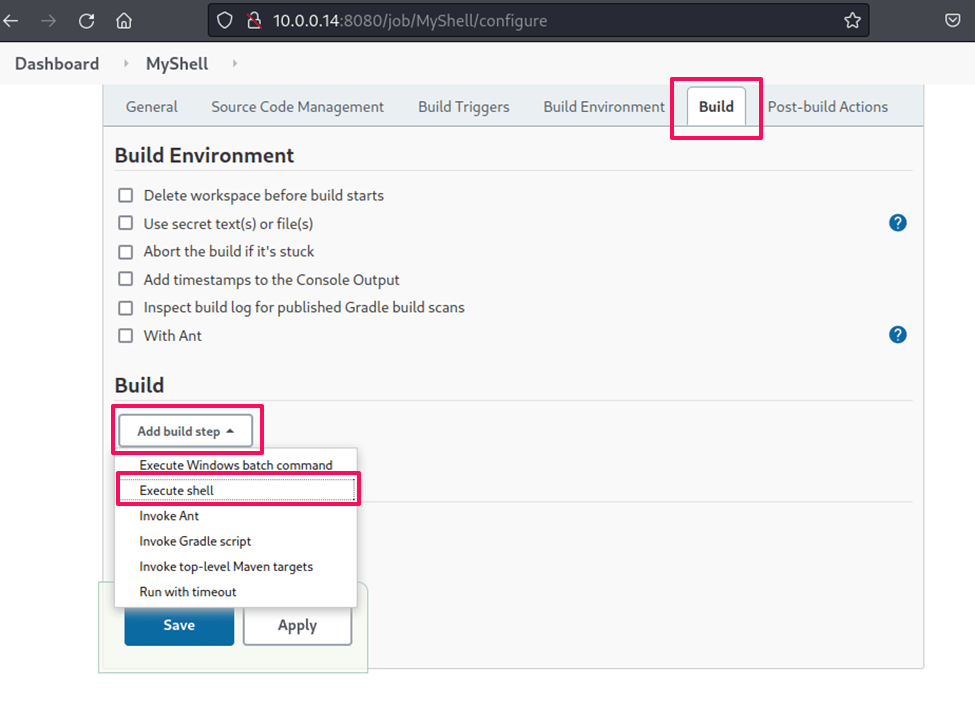Viewport: 975px width, 705px height.
Task: Enable the With Ant option
Action: 125,335
